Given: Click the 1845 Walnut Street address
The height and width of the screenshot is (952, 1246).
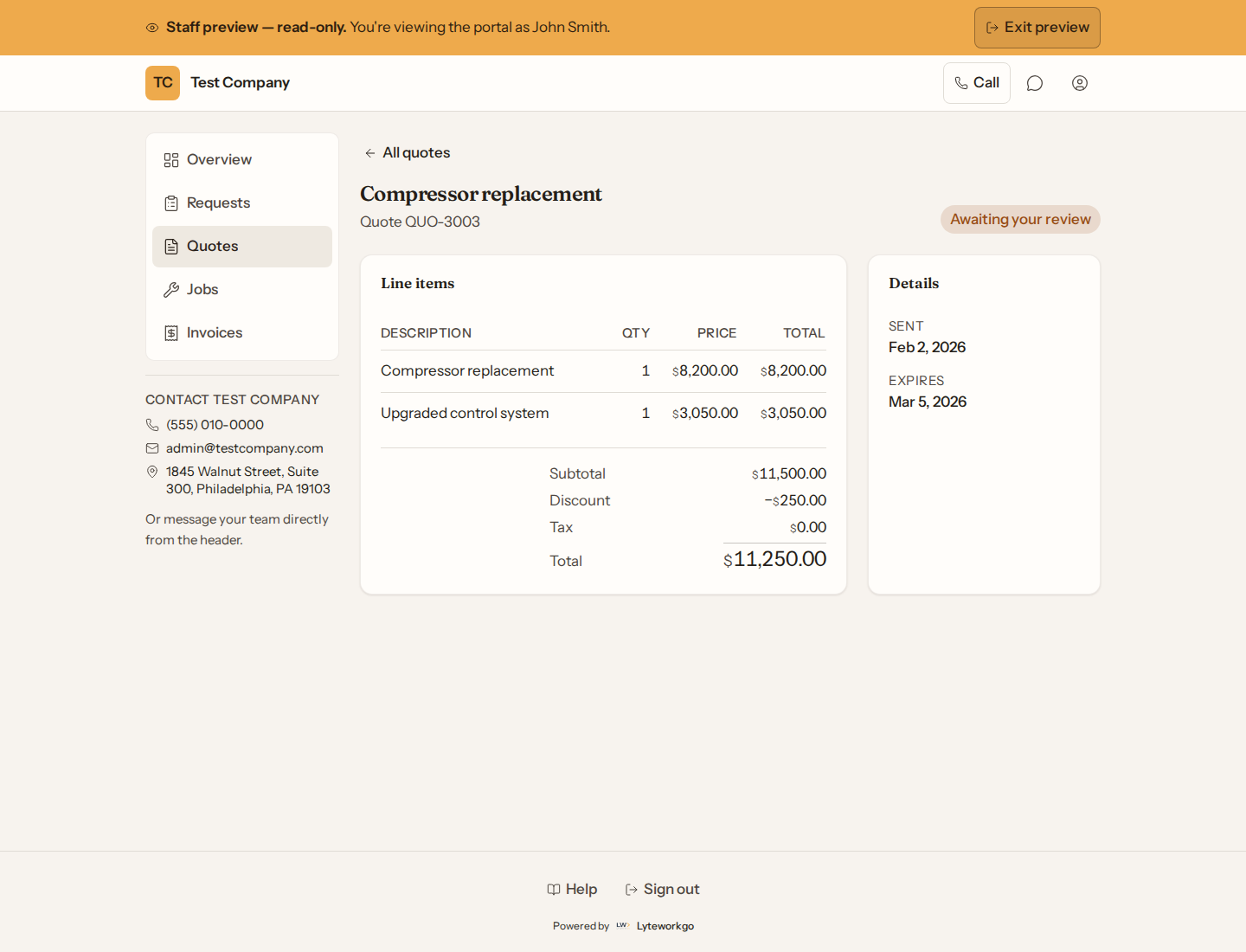Looking at the screenshot, I should click(x=247, y=480).
